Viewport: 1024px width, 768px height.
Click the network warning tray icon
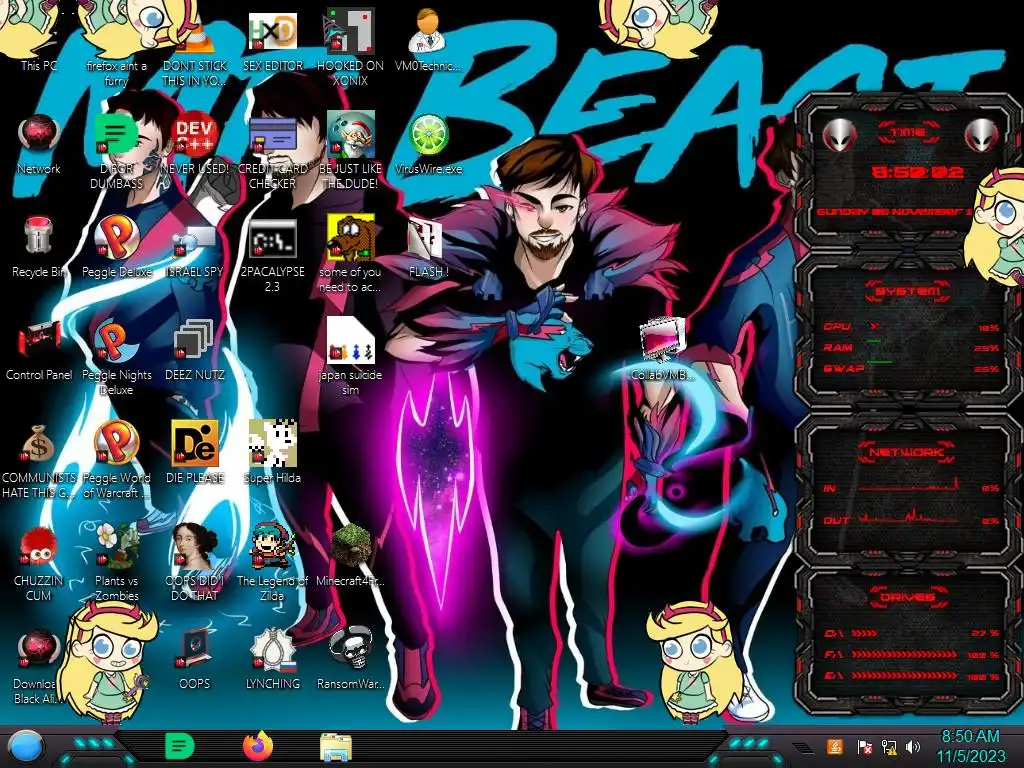tap(889, 747)
